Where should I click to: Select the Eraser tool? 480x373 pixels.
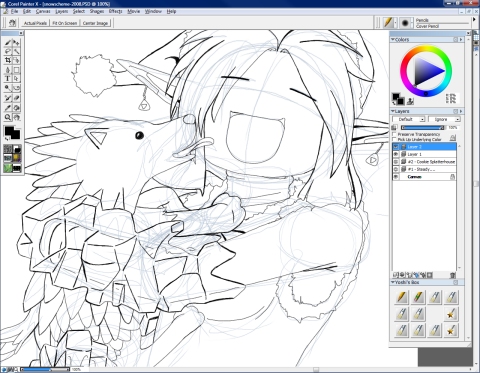point(16,98)
